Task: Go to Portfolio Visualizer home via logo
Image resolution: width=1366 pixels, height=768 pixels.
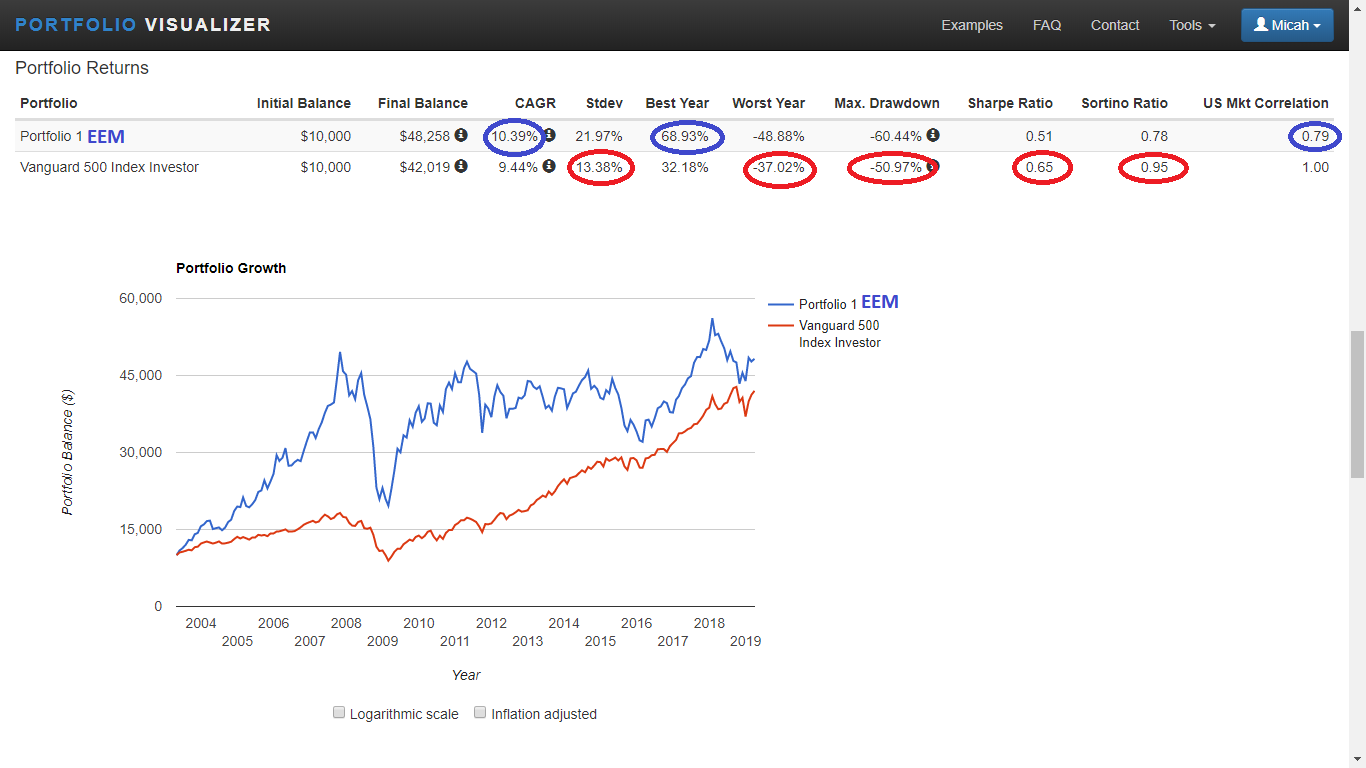Action: (x=143, y=25)
